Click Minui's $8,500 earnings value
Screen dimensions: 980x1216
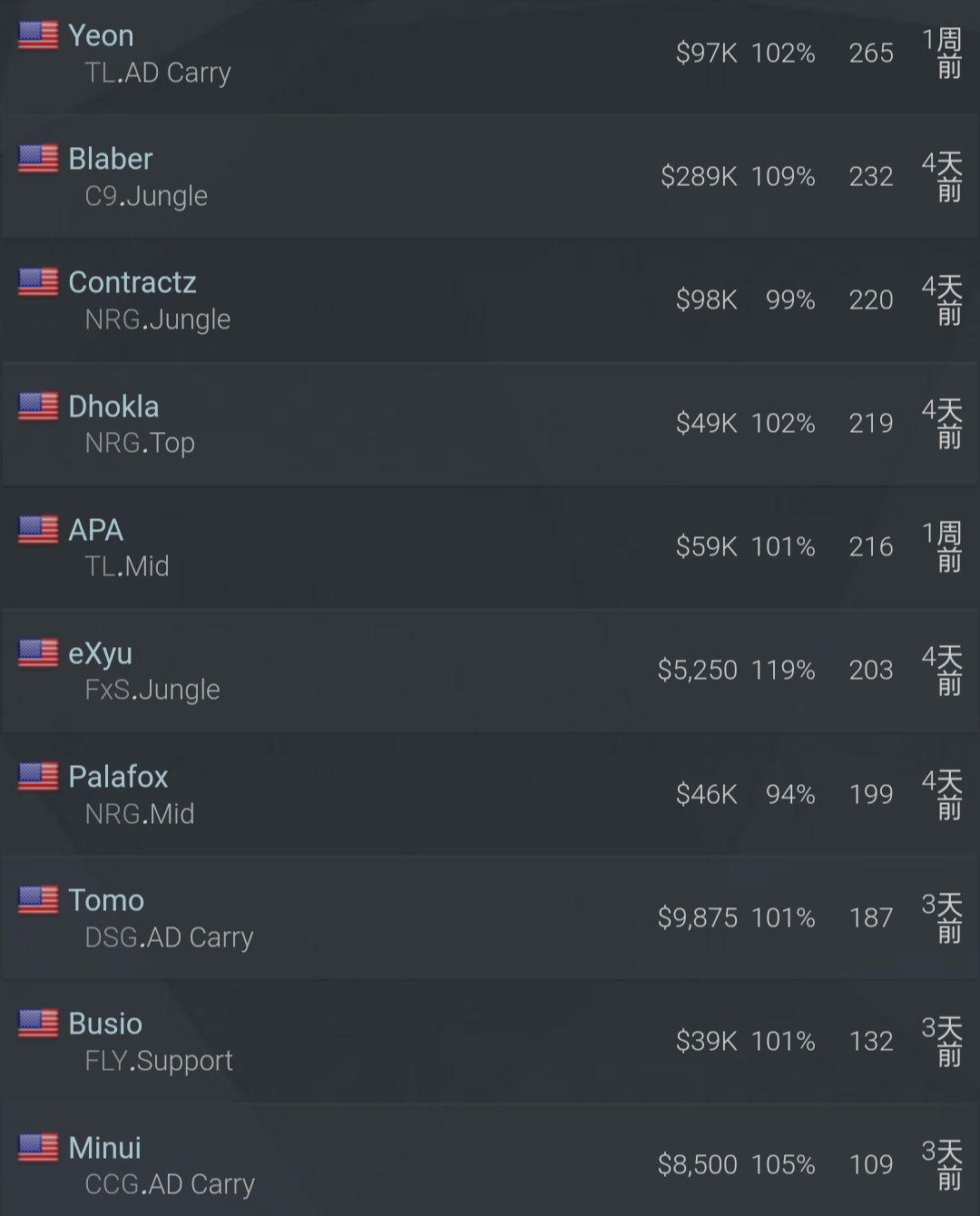click(x=697, y=1164)
